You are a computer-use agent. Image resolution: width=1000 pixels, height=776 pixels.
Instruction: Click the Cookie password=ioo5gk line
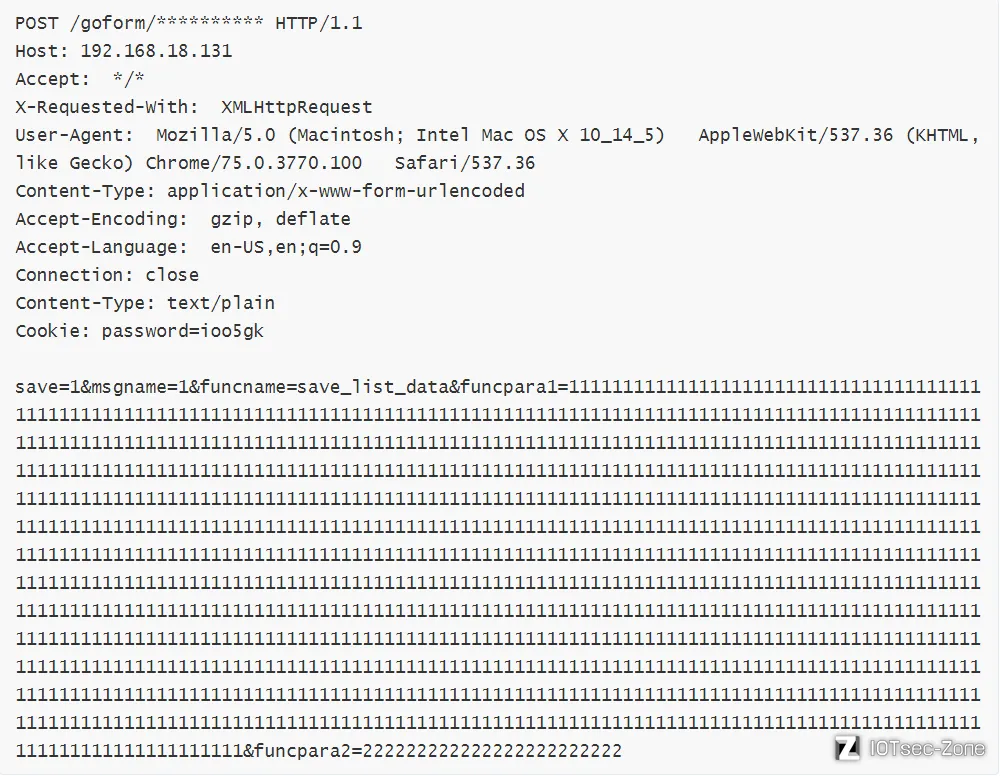[x=140, y=331]
